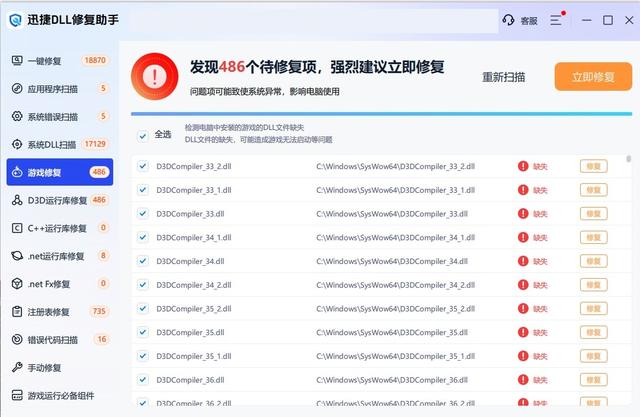This screenshot has width=640, height=417.
Task: Open the 客服 customer service headset icon
Action: coord(508,20)
